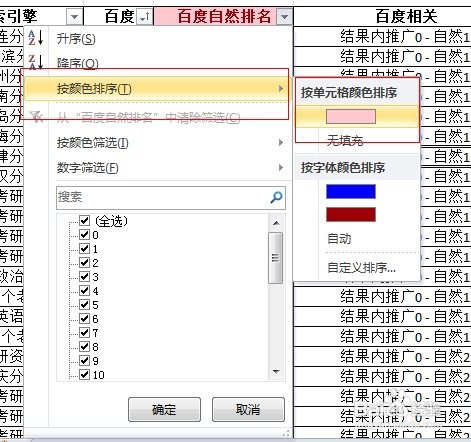Uncheck the value 5 checkbox
Viewport: 471px width, 442px height.
point(85,305)
